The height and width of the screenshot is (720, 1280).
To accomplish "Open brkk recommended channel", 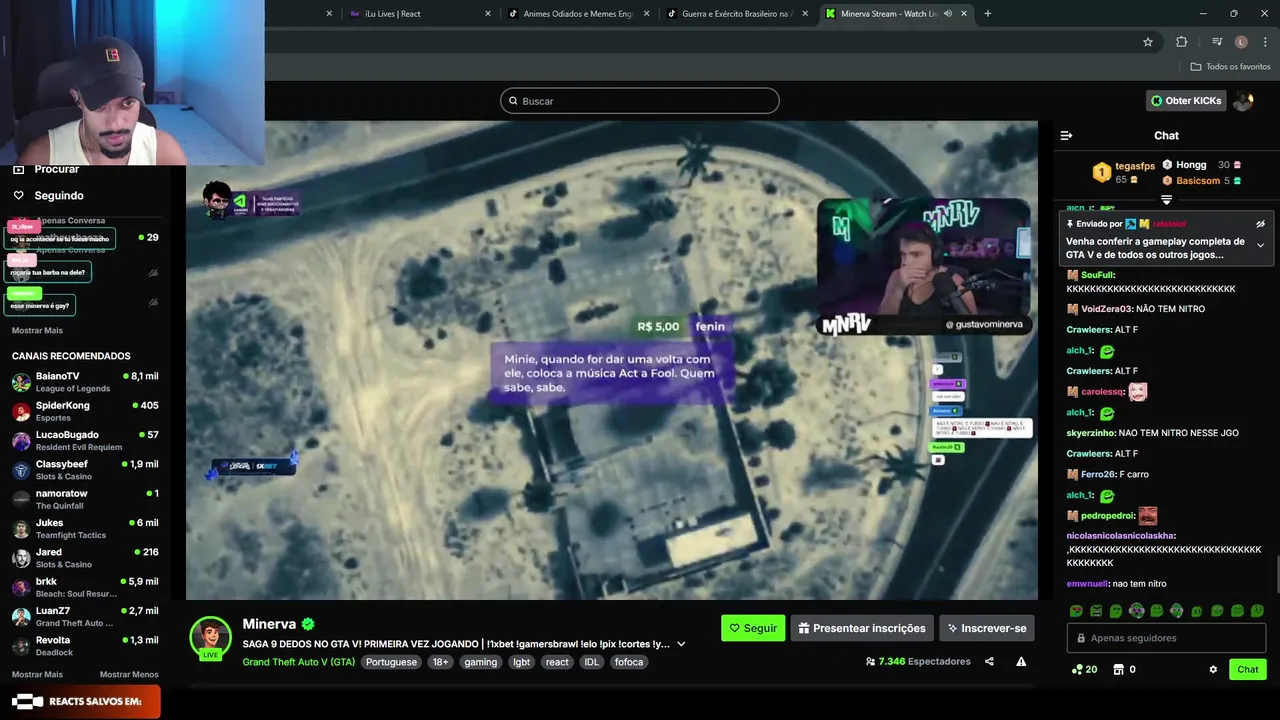I will (85, 587).
